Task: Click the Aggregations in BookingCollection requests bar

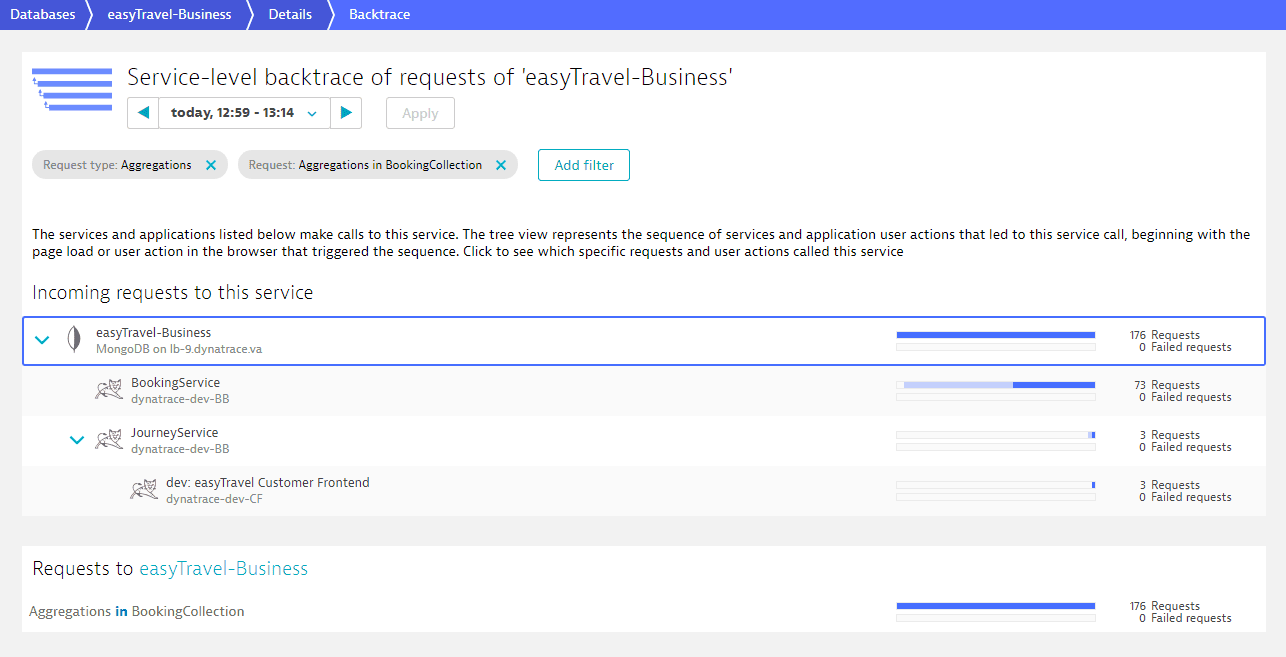Action: (996, 606)
